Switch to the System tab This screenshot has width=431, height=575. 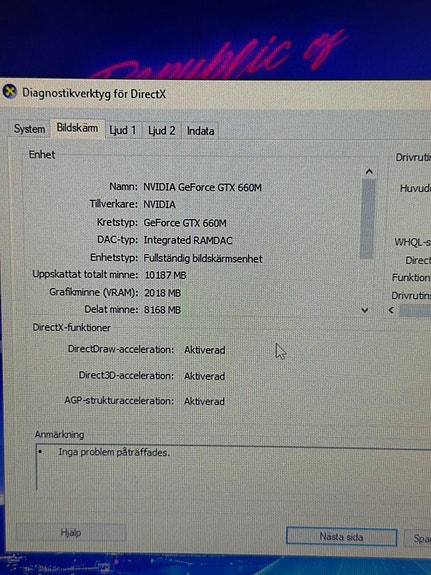pos(29,129)
